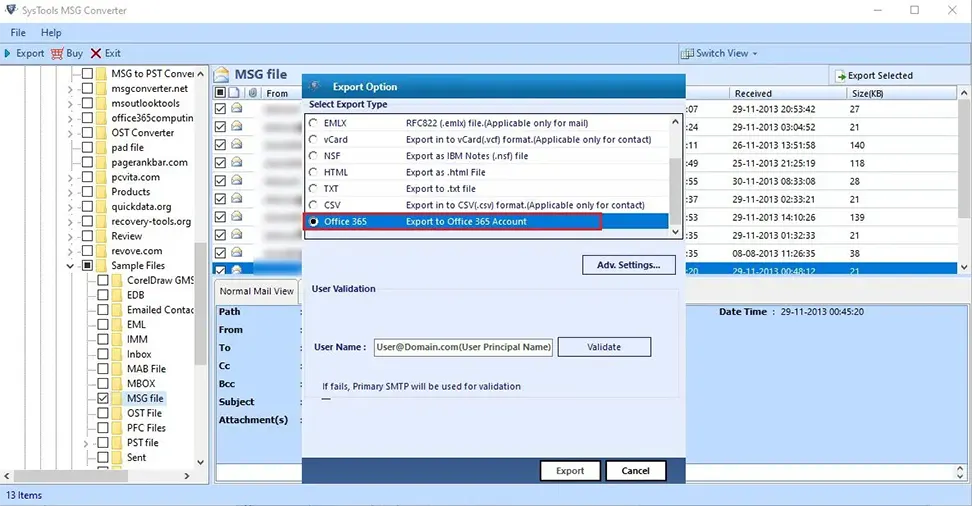Click the folder icon beside Inbox
The width and height of the screenshot is (972, 506).
117,354
